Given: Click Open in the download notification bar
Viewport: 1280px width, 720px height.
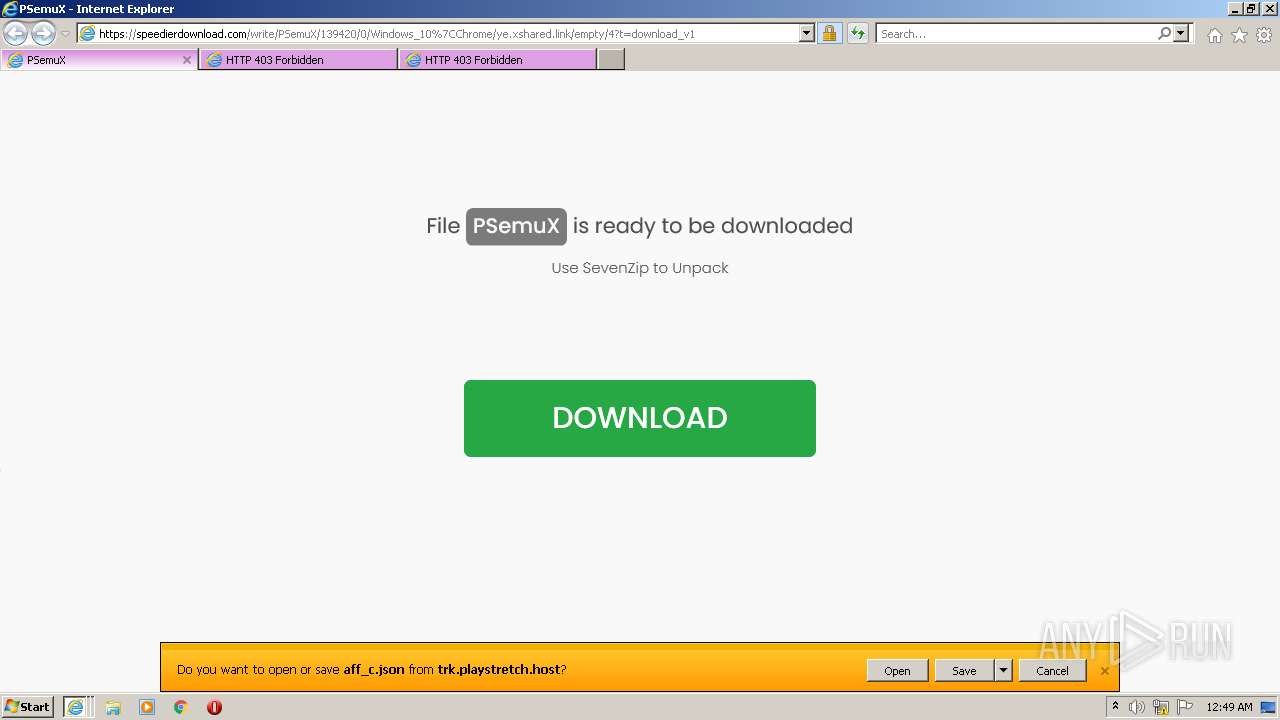Looking at the screenshot, I should (897, 671).
